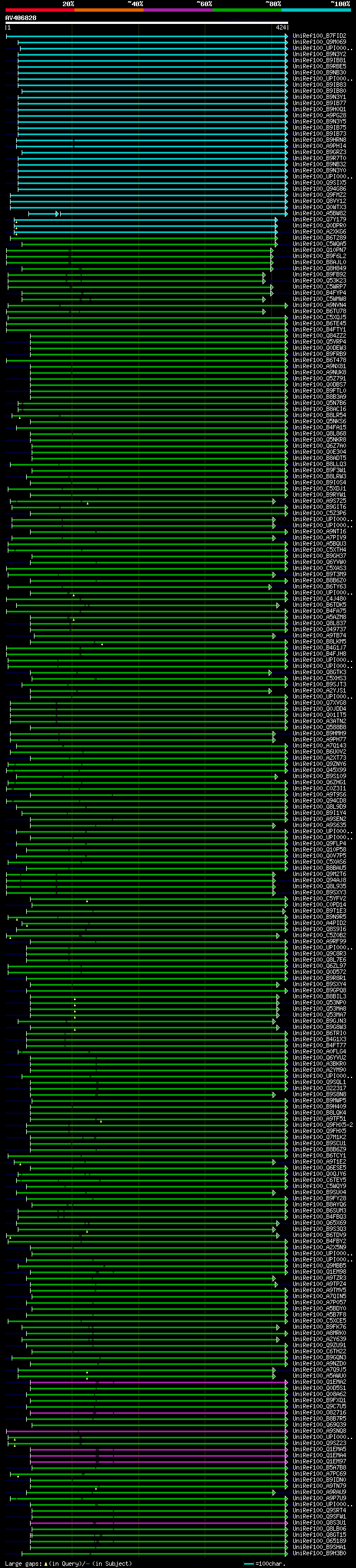356x1568 pixels.
Task: Open hit UniRef100_B9NB30
Action: 319,72
